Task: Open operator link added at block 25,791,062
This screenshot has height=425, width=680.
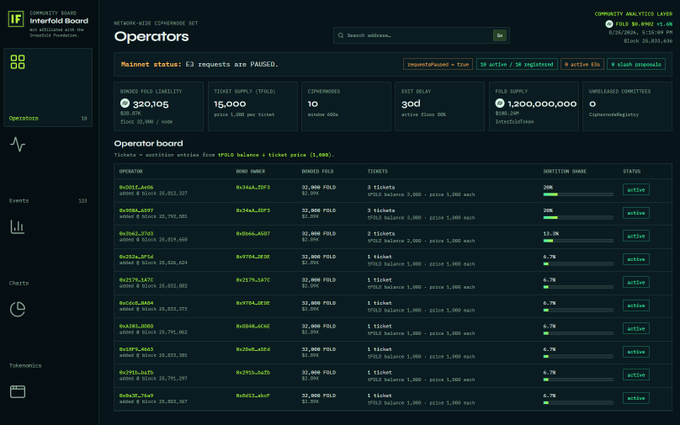Action: point(136,326)
